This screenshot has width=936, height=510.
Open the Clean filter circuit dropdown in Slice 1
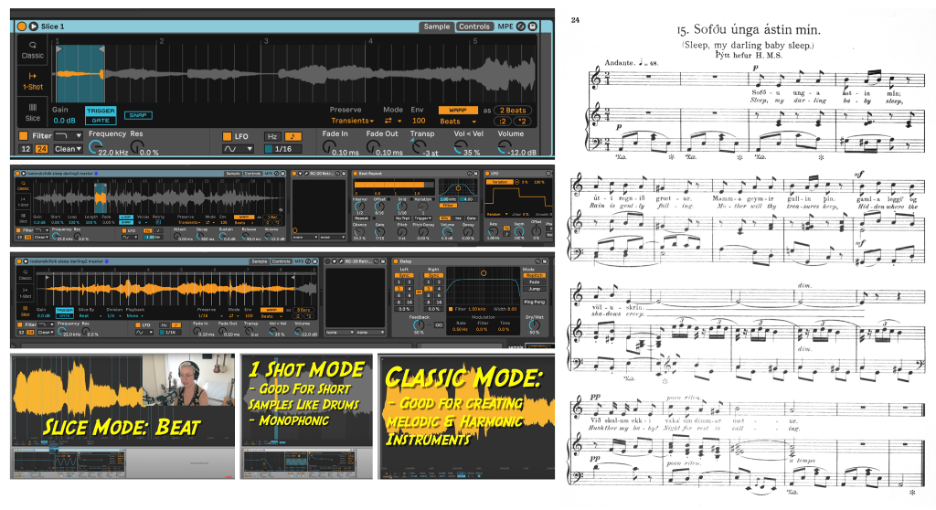click(68, 149)
